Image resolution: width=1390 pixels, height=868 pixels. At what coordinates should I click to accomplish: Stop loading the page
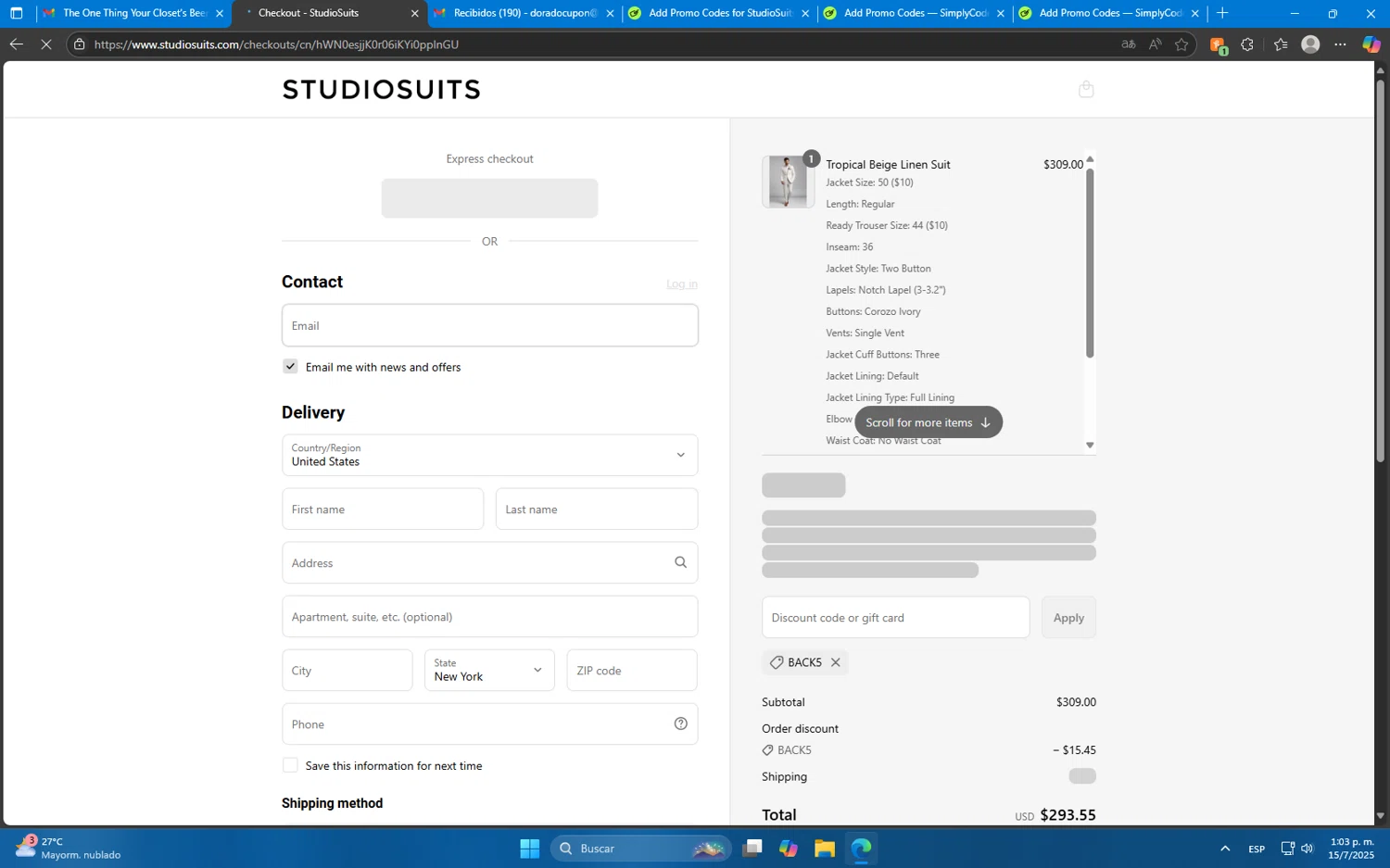[x=46, y=44]
